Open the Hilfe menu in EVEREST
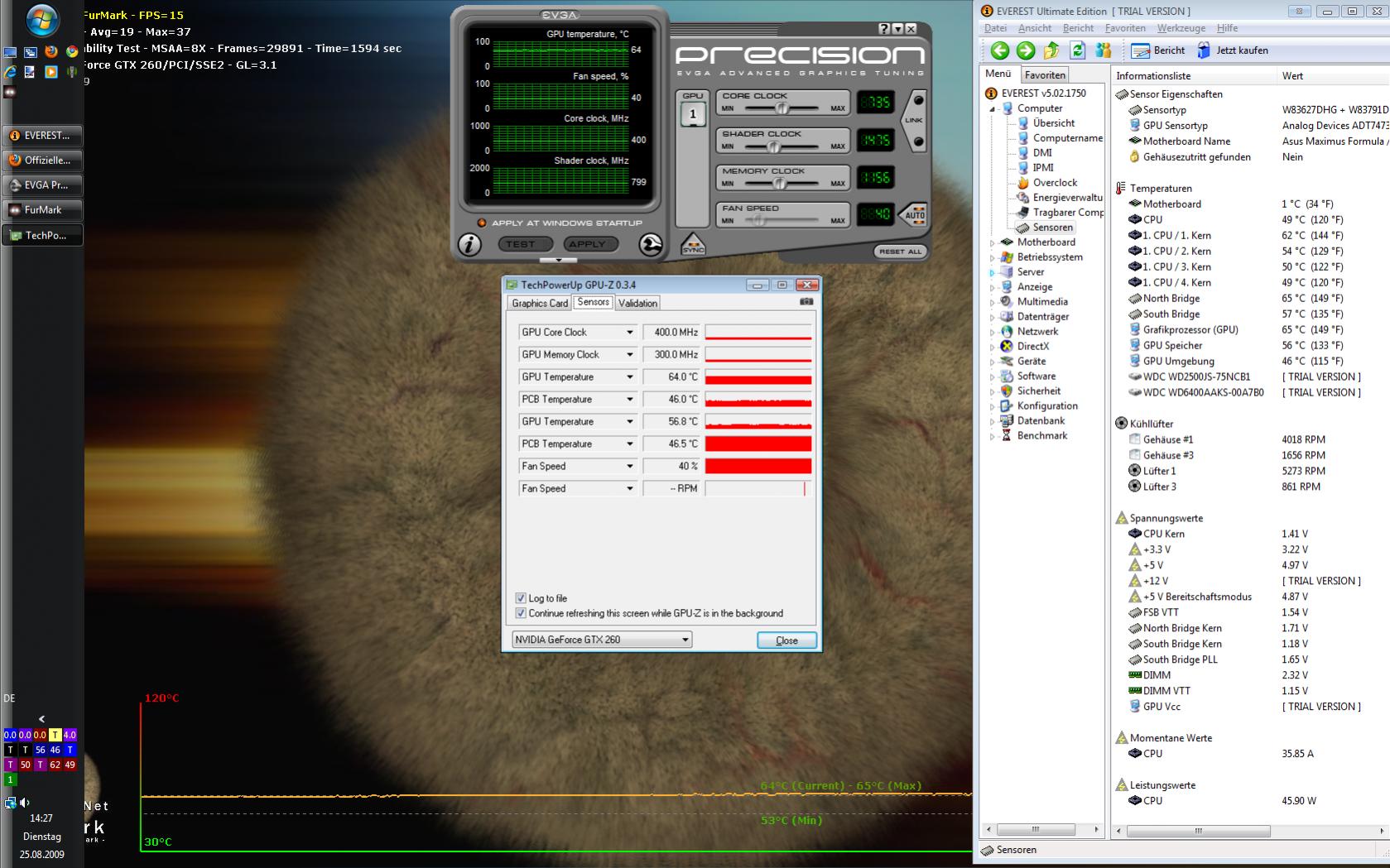 click(x=1228, y=28)
